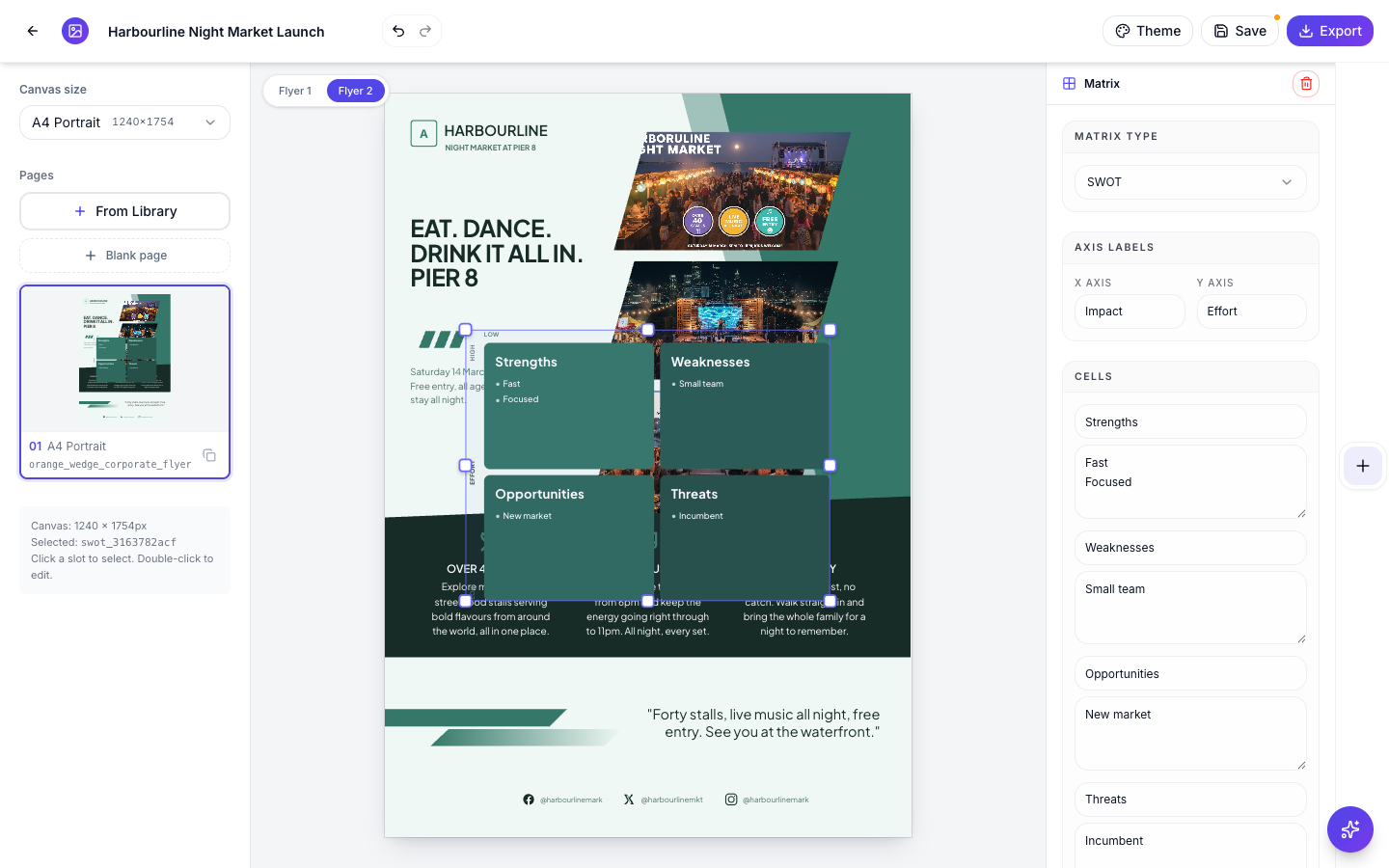
Task: Edit the New market text area
Action: (x=1190, y=733)
